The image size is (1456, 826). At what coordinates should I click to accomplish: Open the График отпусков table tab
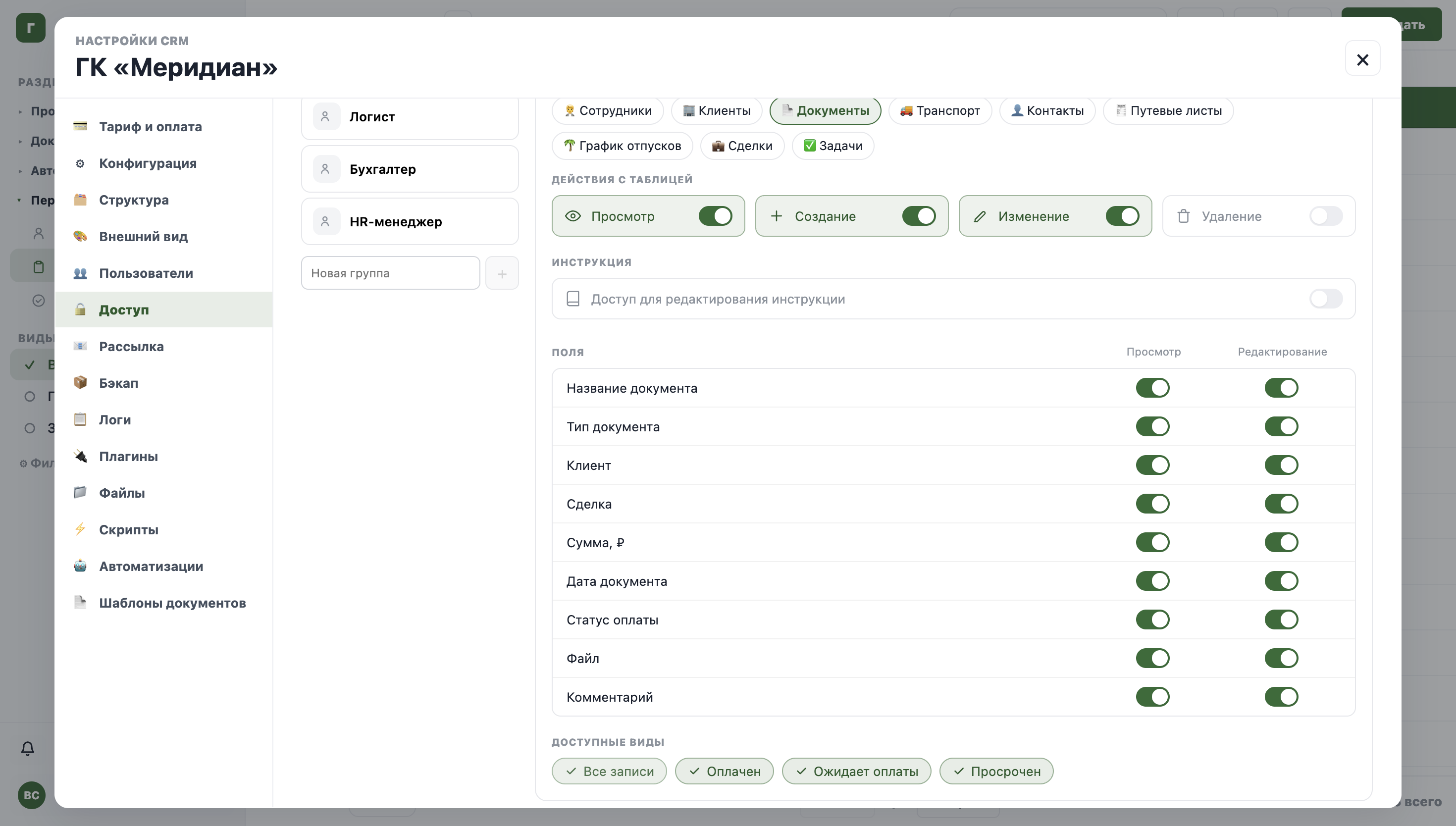[x=622, y=146]
